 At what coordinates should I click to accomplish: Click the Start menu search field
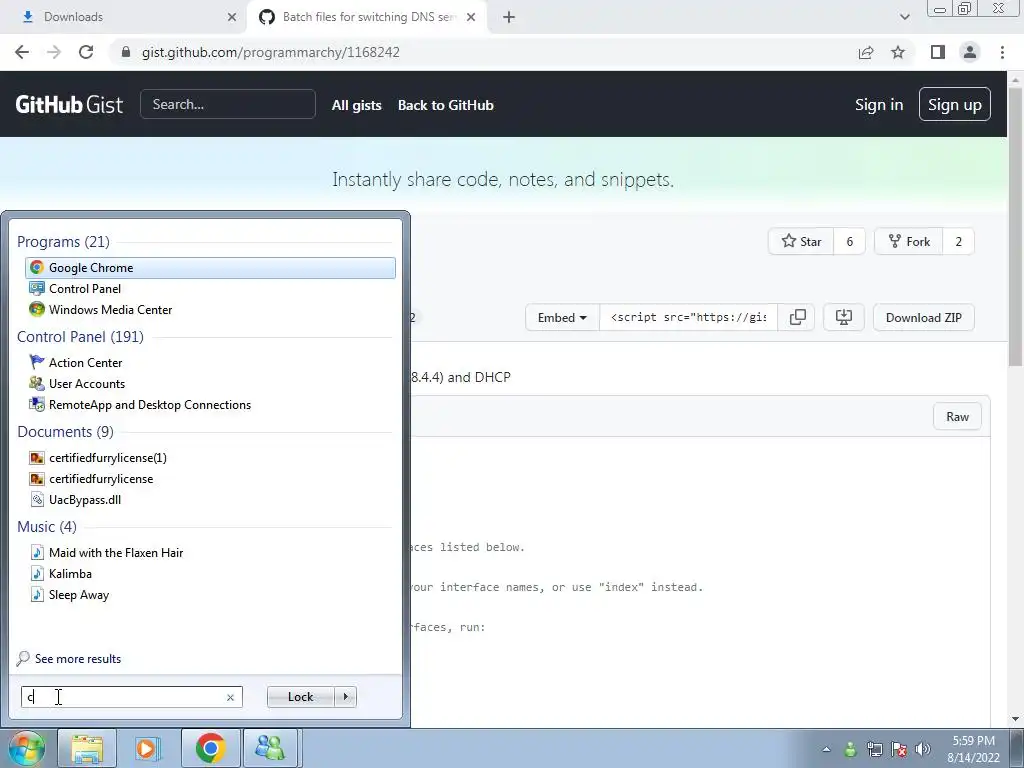click(131, 697)
